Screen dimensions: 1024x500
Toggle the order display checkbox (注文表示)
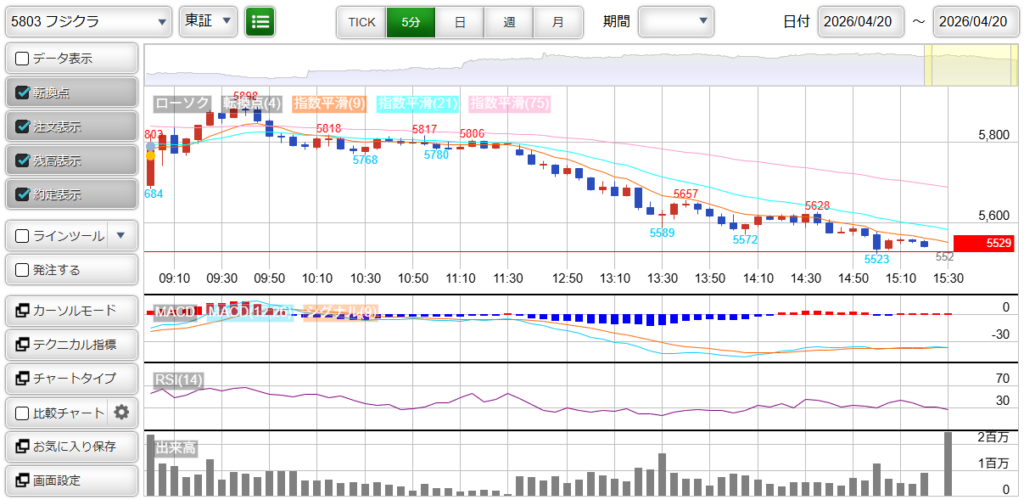(23, 127)
